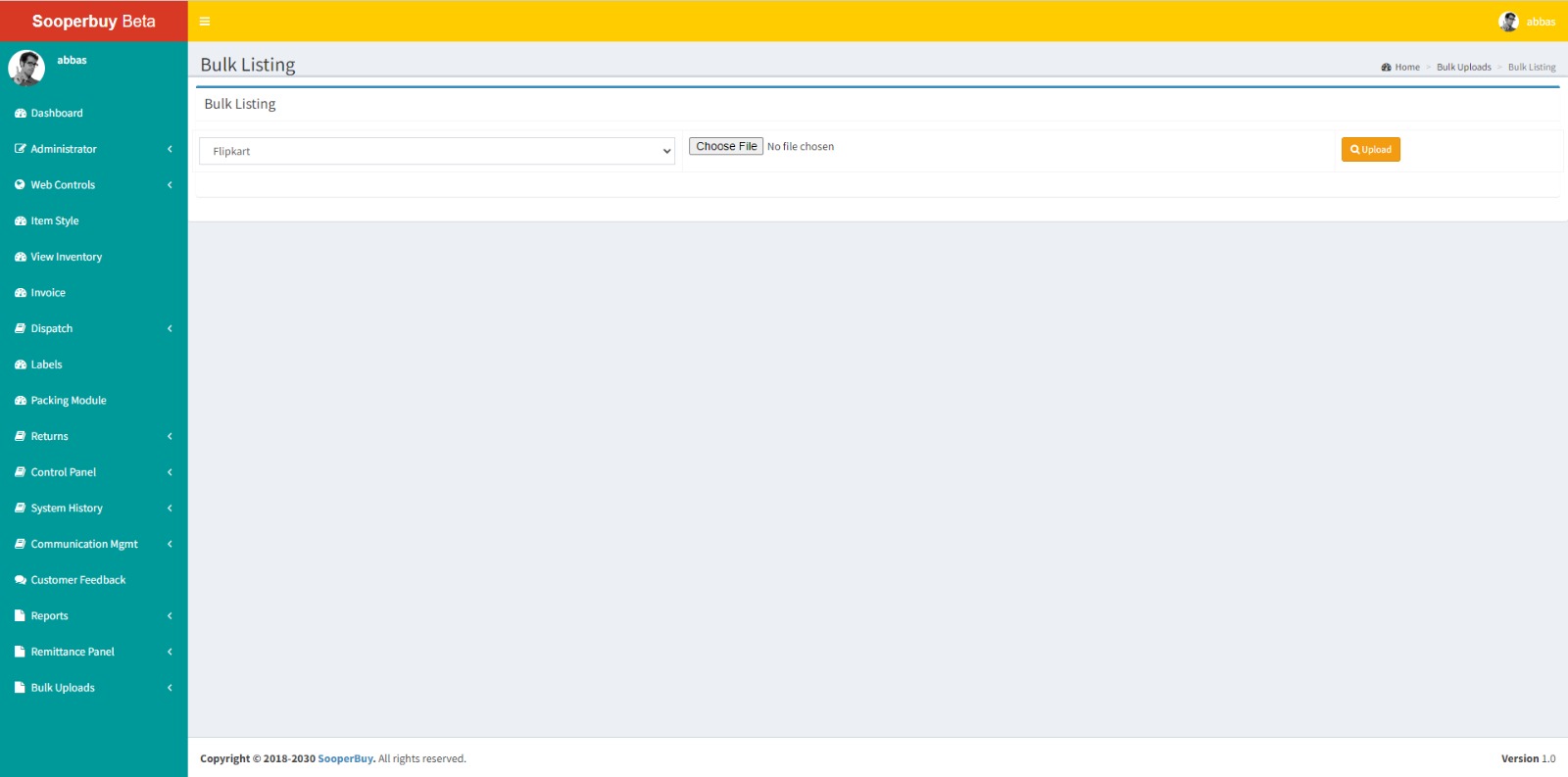
Task: Expand the Control Panel chevron
Action: 170,472
